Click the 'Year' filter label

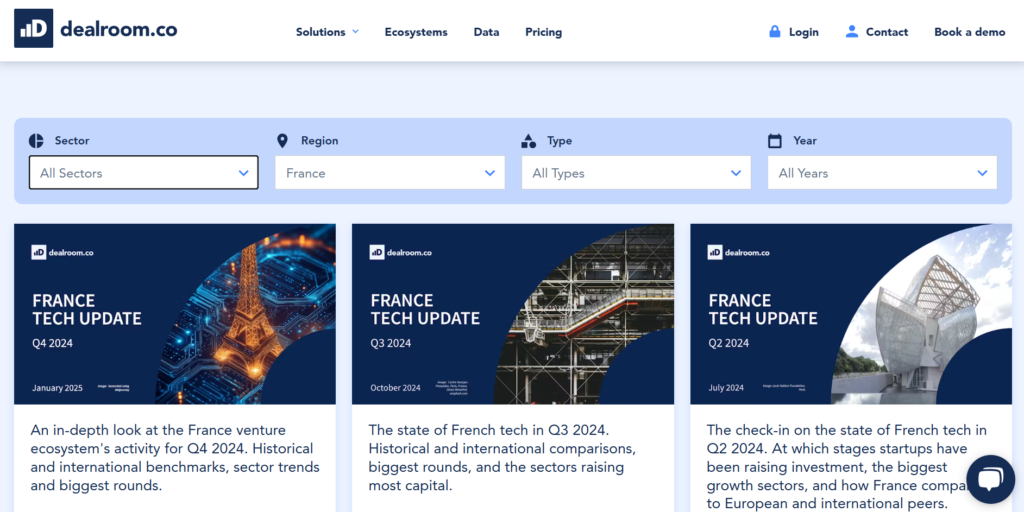pyautogui.click(x=805, y=140)
